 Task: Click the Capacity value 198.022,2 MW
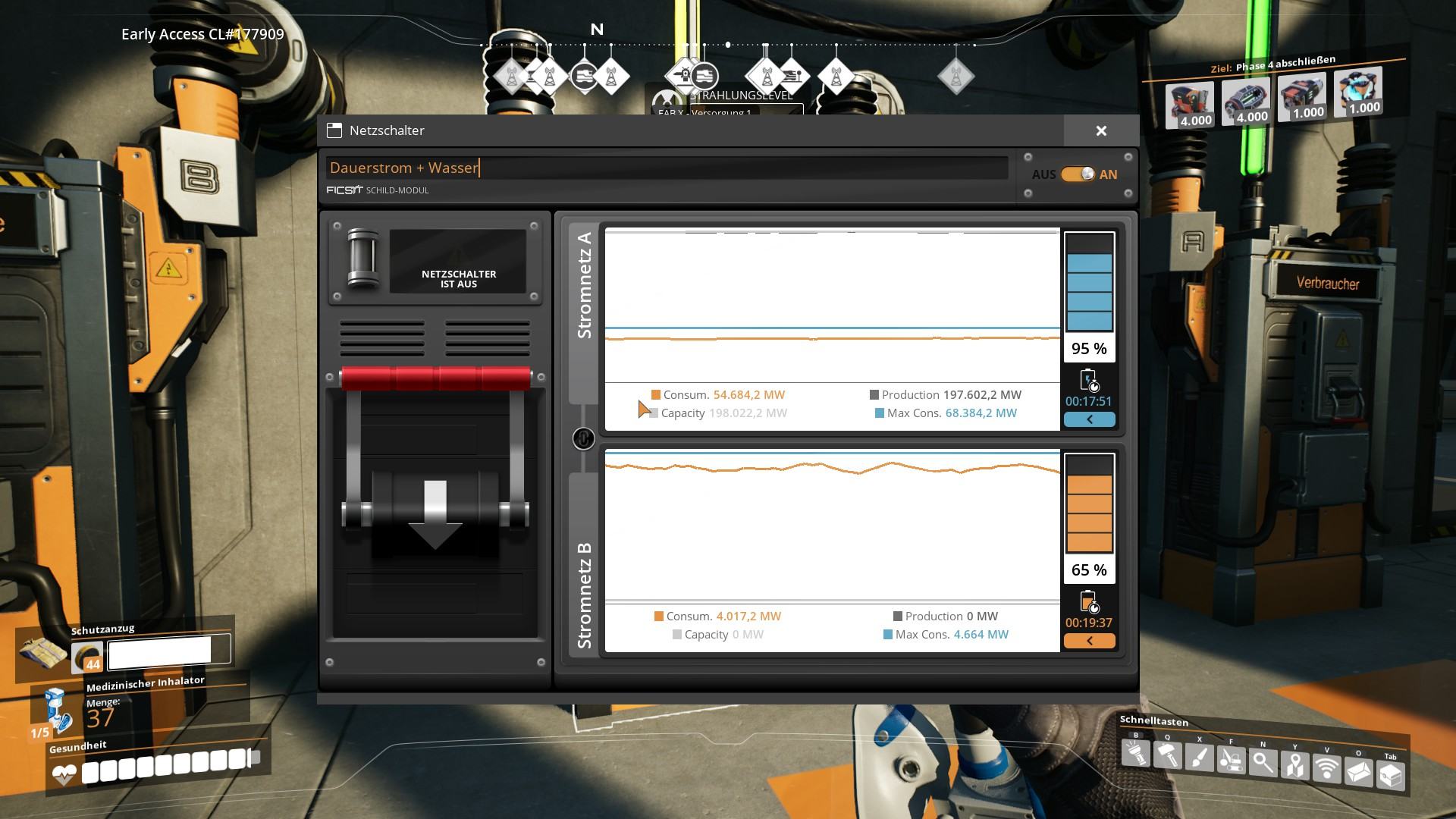[x=748, y=413]
